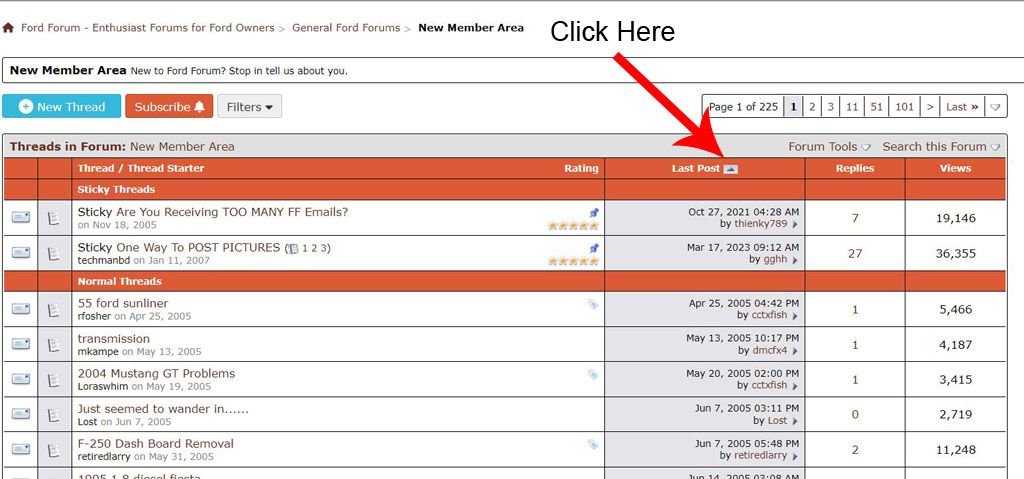Open the Filters dropdown
The image size is (1024, 479).
pyautogui.click(x=249, y=107)
